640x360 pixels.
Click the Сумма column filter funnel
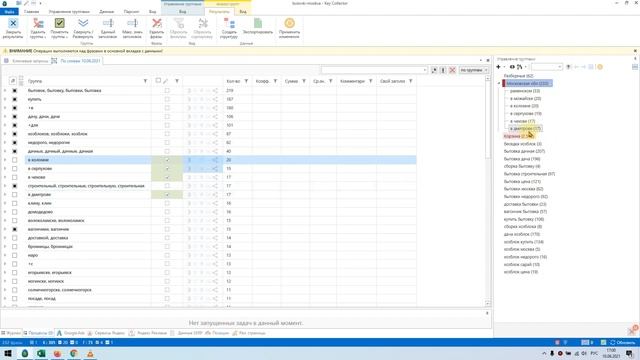click(x=304, y=81)
